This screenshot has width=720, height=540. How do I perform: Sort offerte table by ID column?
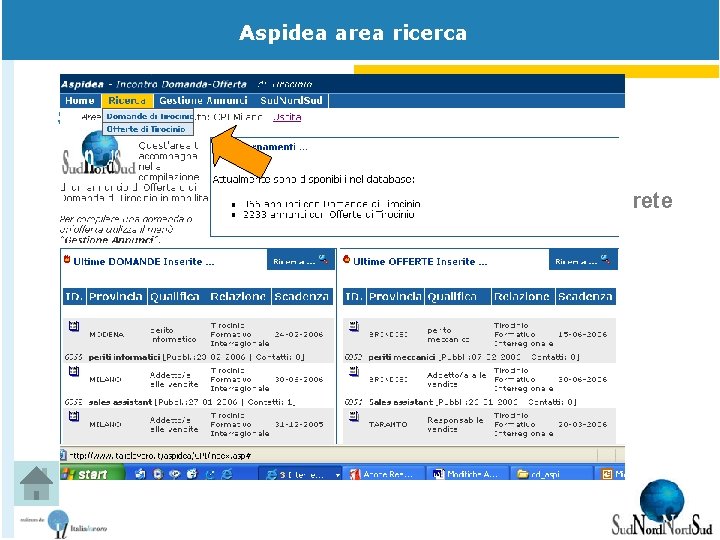(x=354, y=297)
